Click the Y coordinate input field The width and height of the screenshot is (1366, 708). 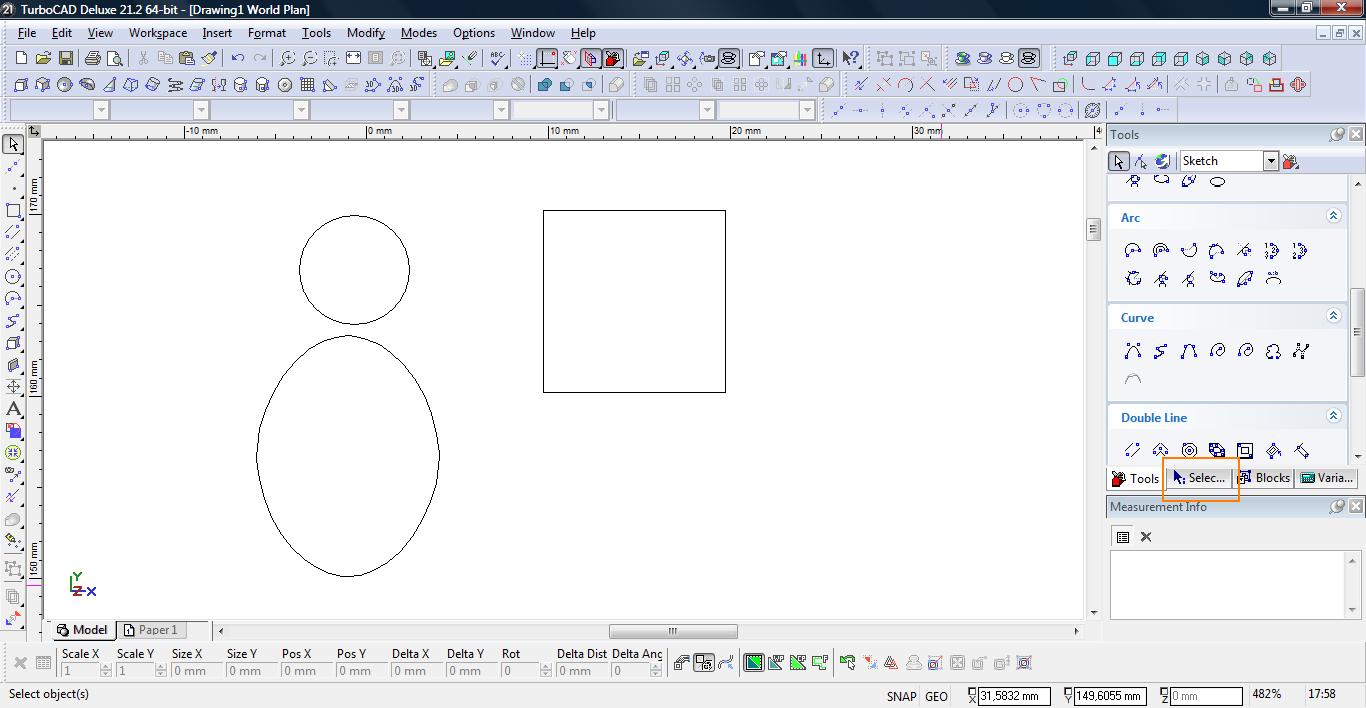[x=1111, y=696]
